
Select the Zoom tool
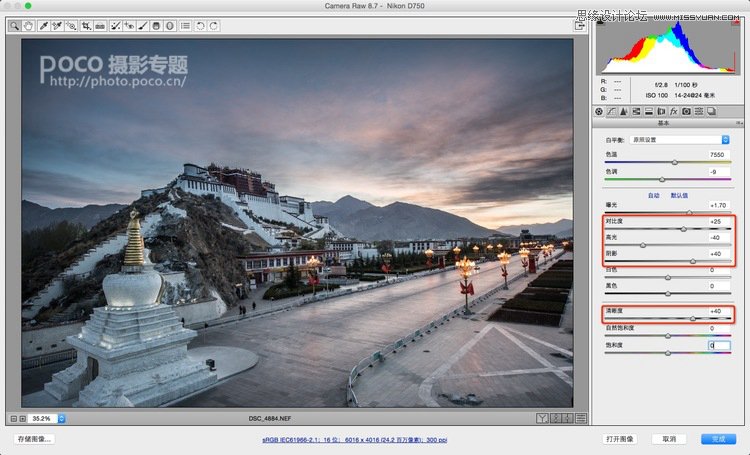(14, 26)
